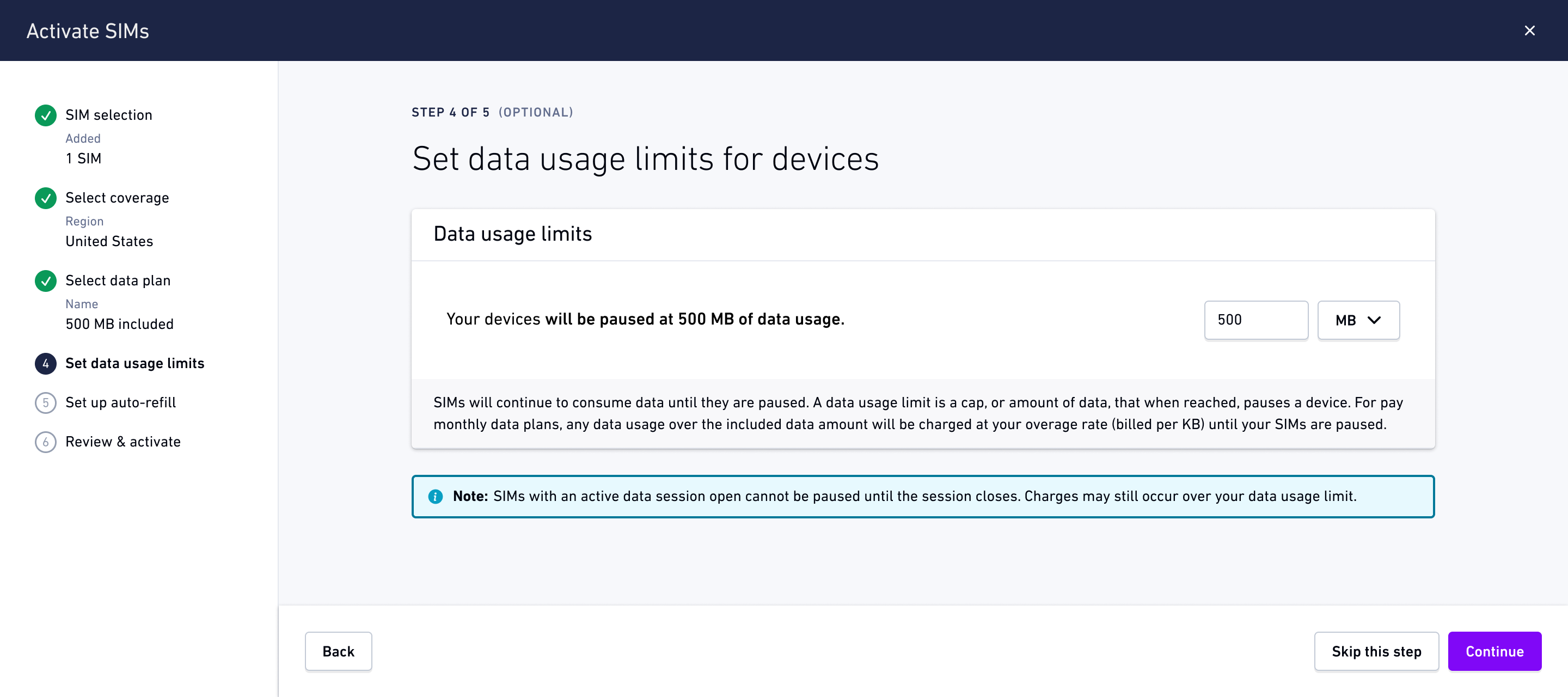Click the 'Region' label under Select coverage
This screenshot has width=1568, height=697.
click(84, 221)
